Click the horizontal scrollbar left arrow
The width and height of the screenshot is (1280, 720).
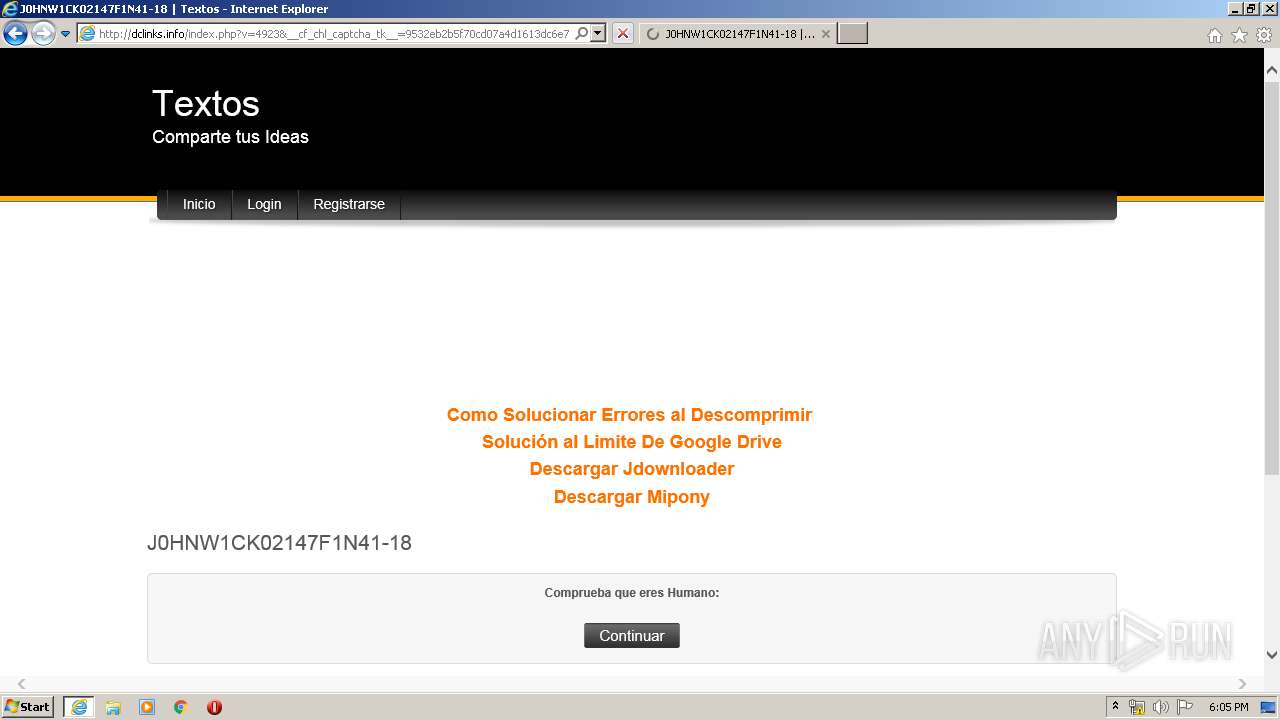(x=22, y=684)
